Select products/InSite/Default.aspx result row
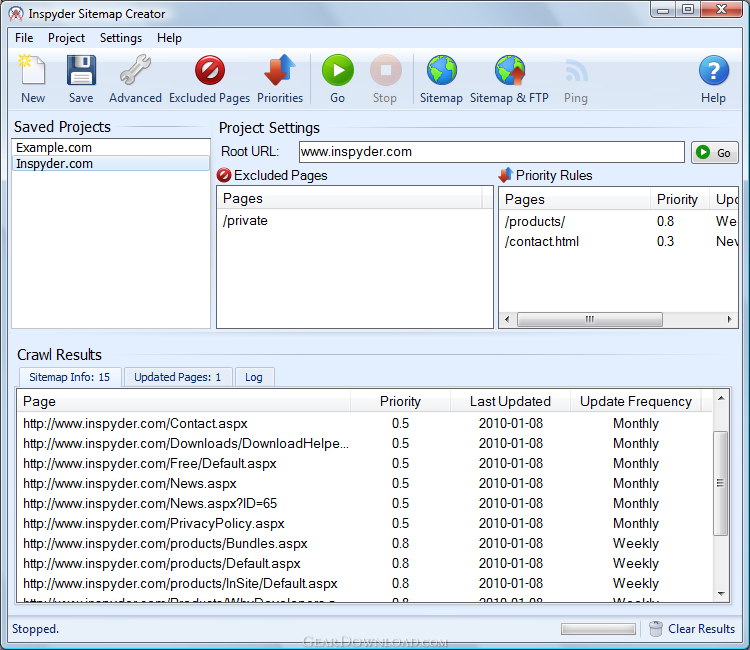 365,584
